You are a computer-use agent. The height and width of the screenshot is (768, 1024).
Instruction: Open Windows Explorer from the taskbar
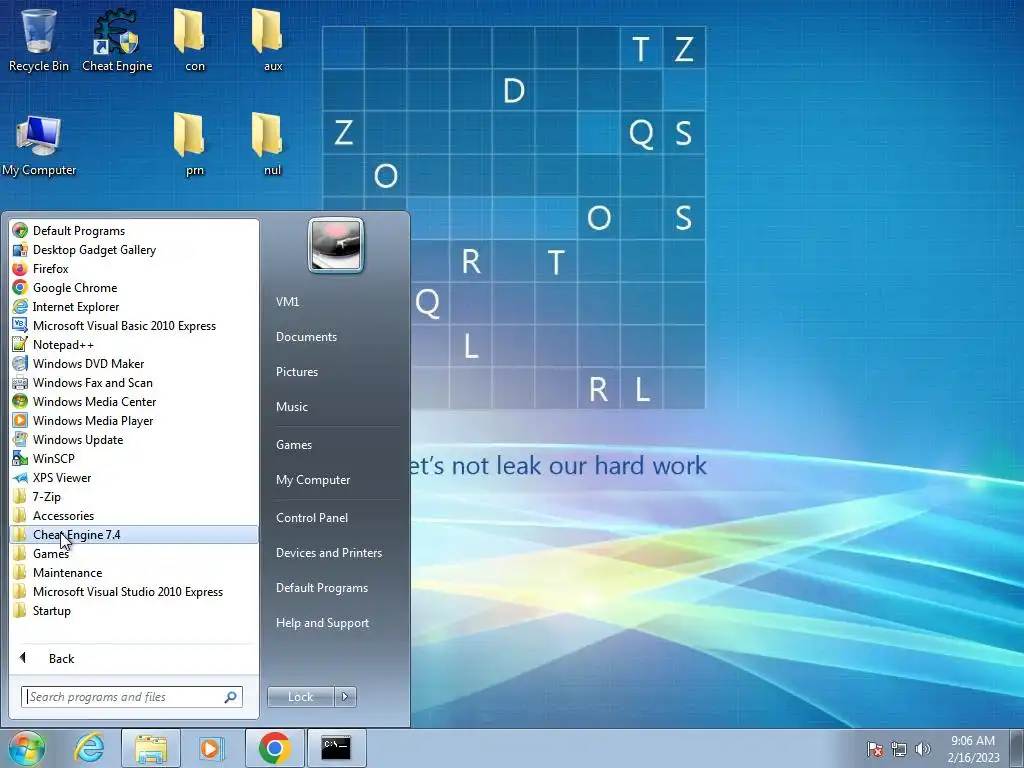click(150, 748)
